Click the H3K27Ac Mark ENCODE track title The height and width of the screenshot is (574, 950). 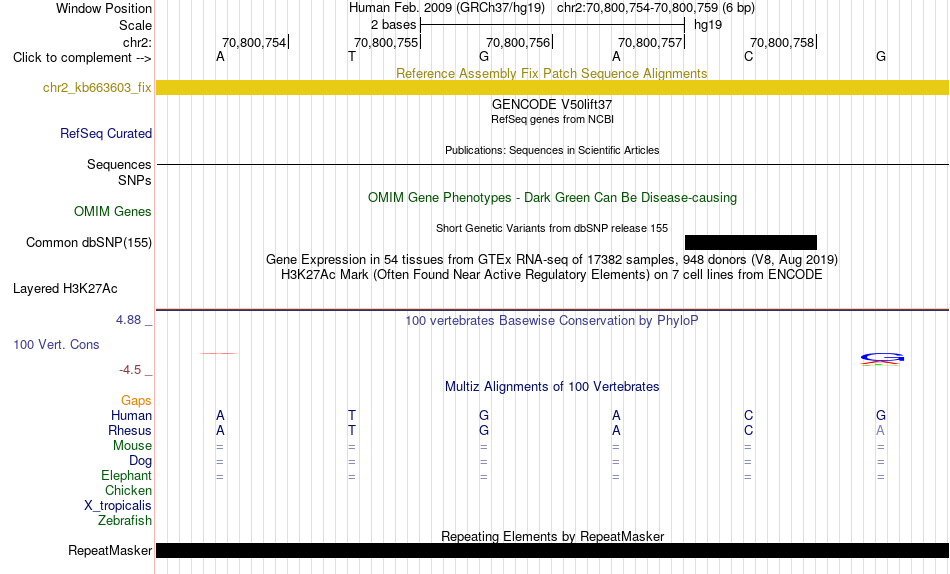point(552,275)
